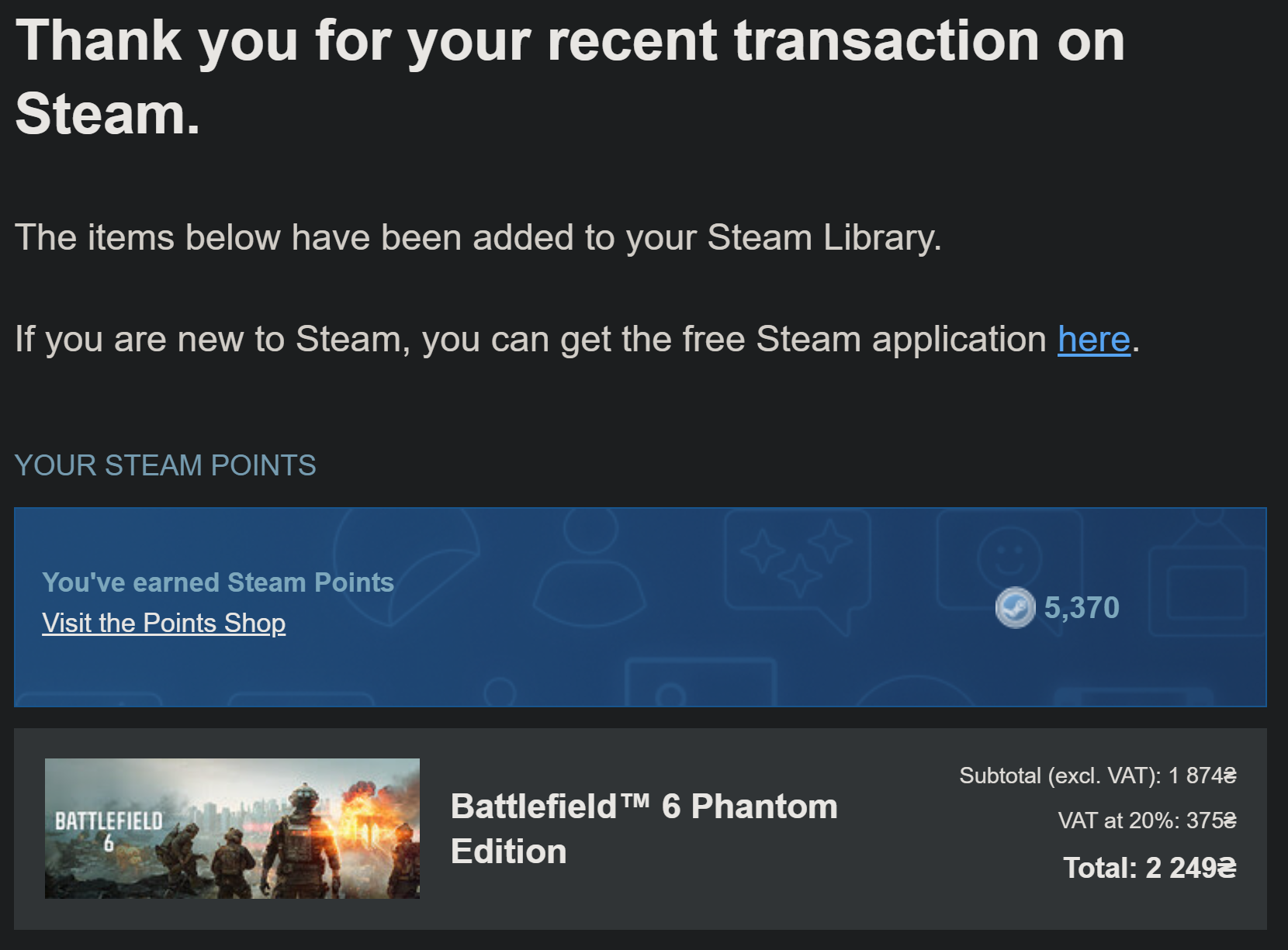Image resolution: width=1288 pixels, height=950 pixels.
Task: Click the VAT at 20% line
Action: [x=1147, y=820]
